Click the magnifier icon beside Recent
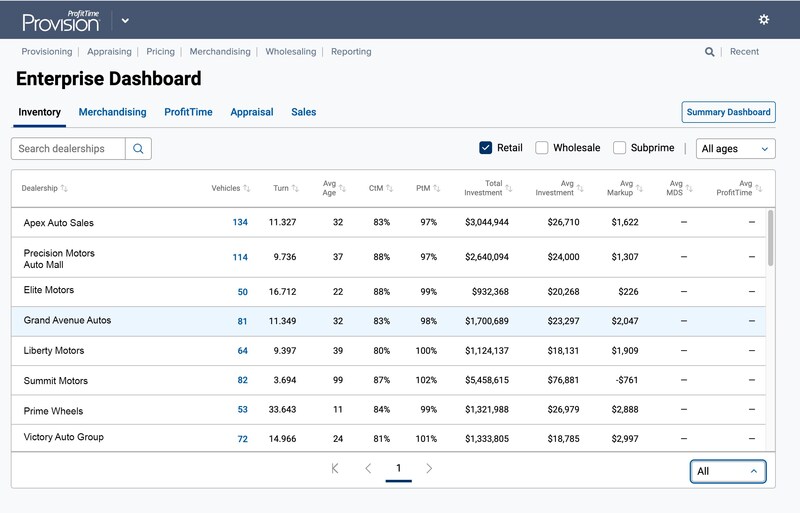The width and height of the screenshot is (800, 513). point(709,52)
